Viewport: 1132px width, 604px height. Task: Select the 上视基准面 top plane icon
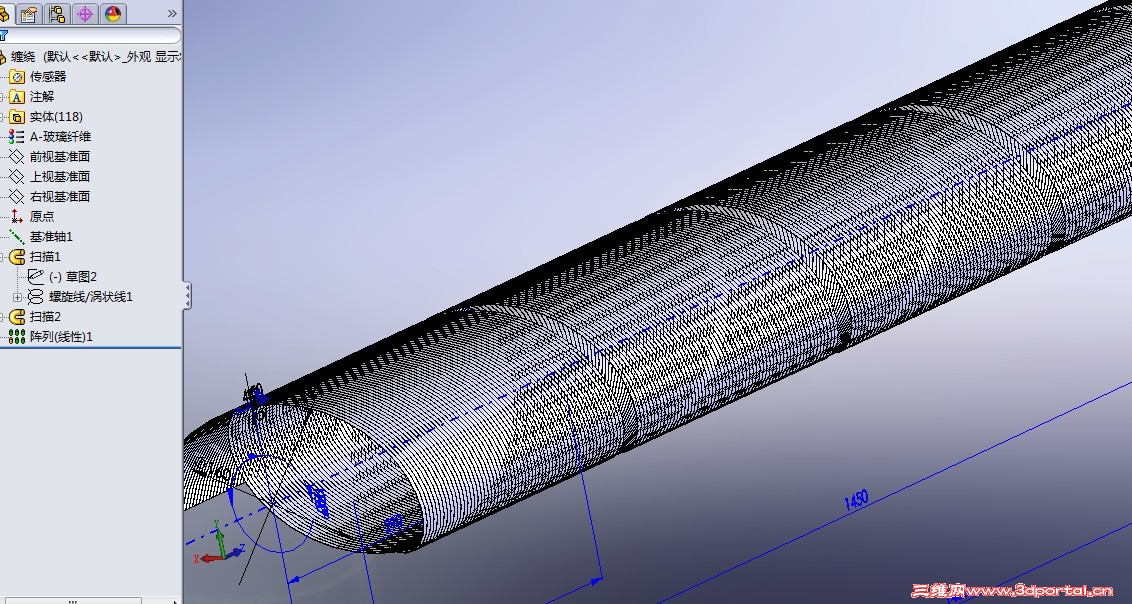point(17,176)
